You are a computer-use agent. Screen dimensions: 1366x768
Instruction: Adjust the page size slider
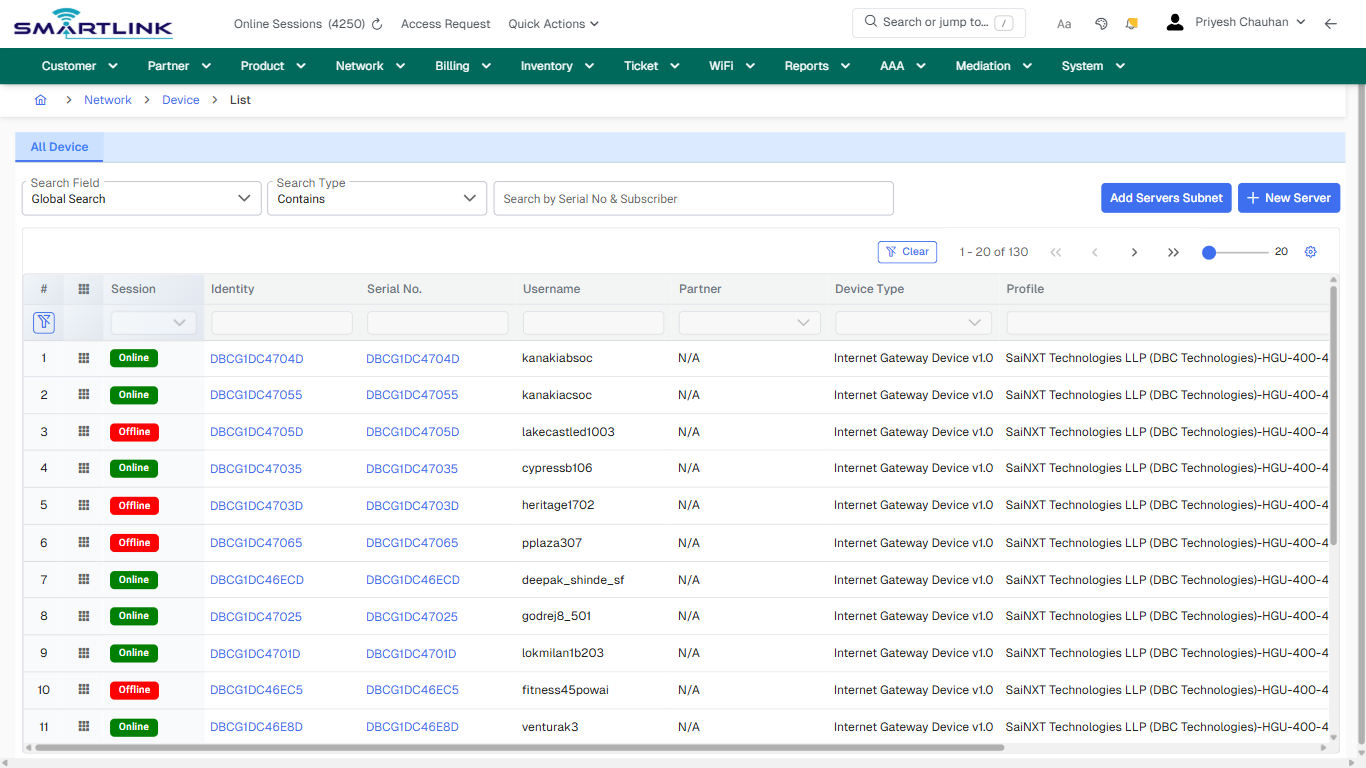point(1208,253)
